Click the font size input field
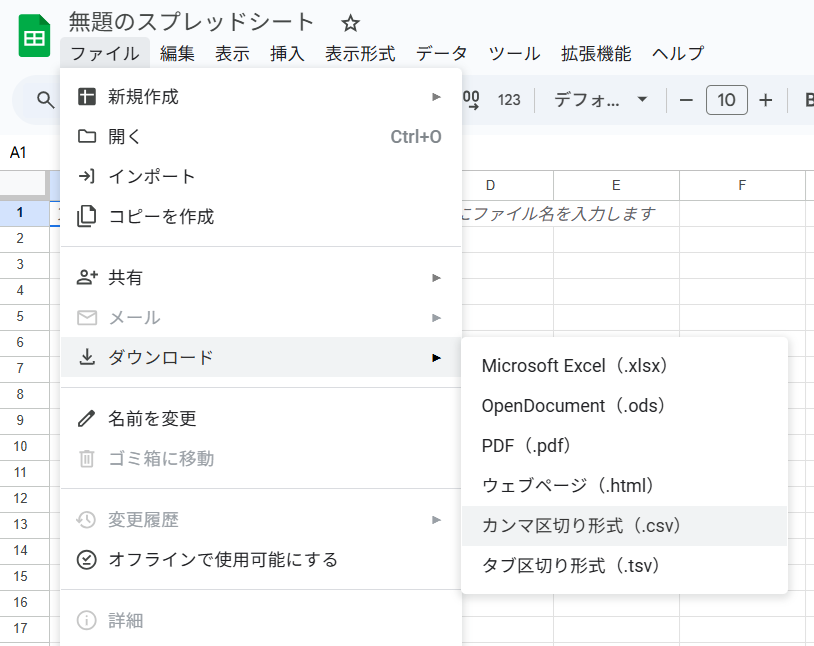 point(726,100)
